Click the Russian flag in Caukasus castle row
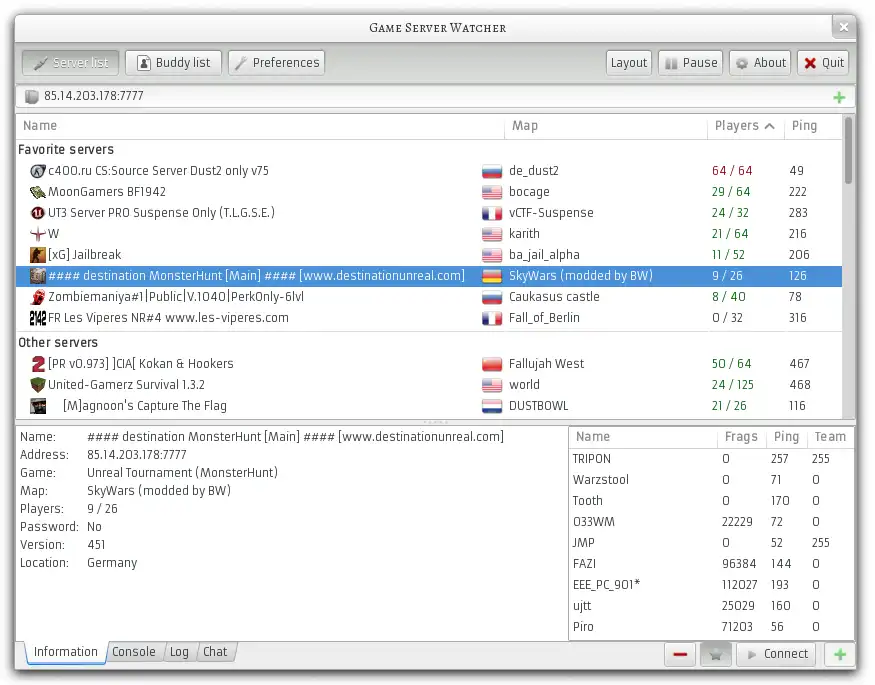875x685 pixels. 492,297
